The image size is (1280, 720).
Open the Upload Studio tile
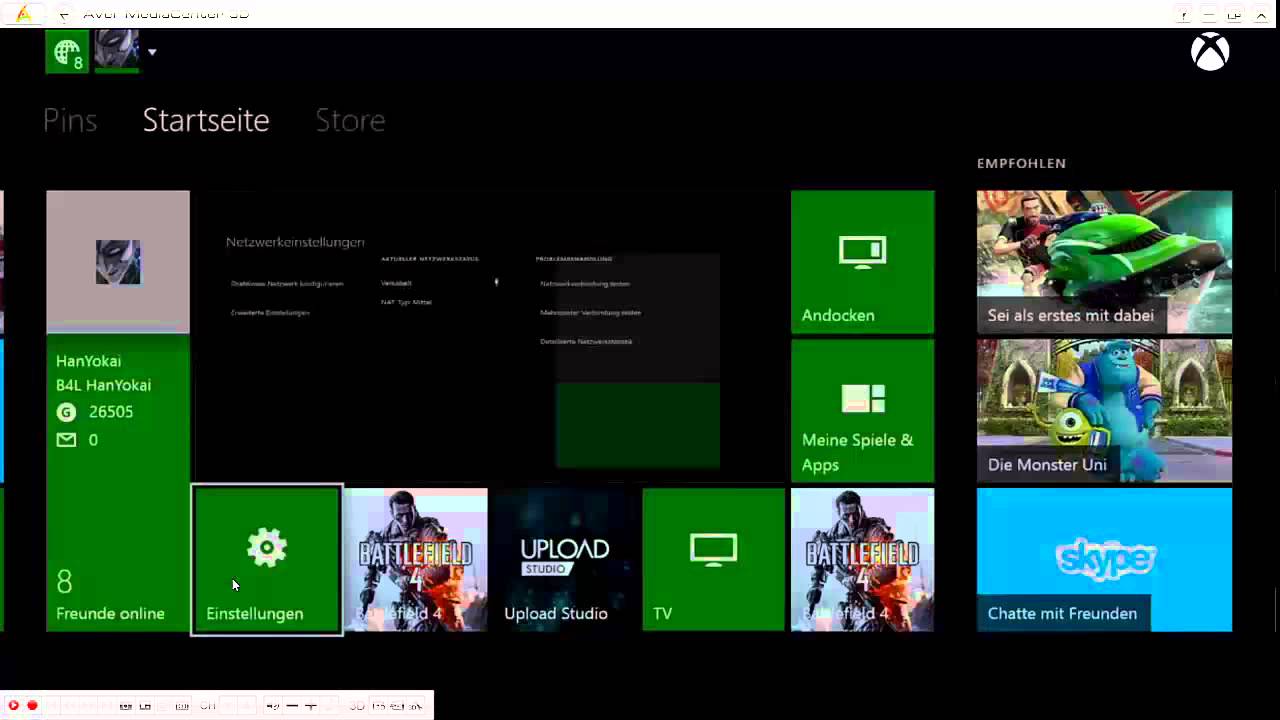click(564, 560)
